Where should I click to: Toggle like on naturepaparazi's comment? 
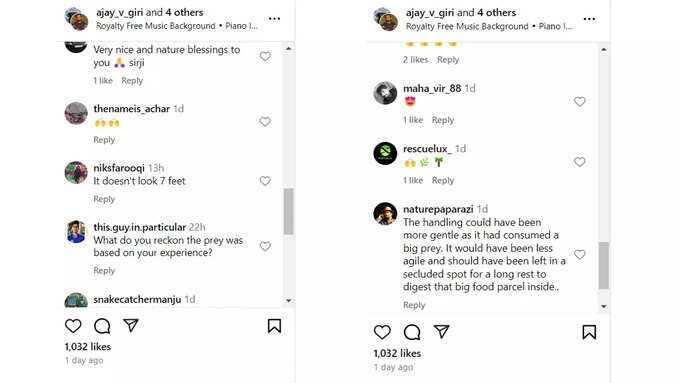[x=579, y=254]
